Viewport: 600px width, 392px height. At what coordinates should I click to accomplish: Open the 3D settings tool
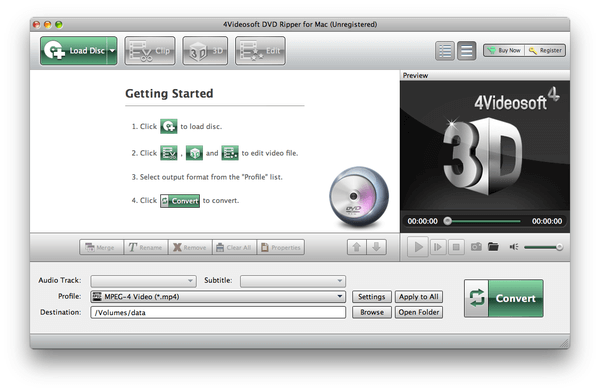pyautogui.click(x=205, y=51)
